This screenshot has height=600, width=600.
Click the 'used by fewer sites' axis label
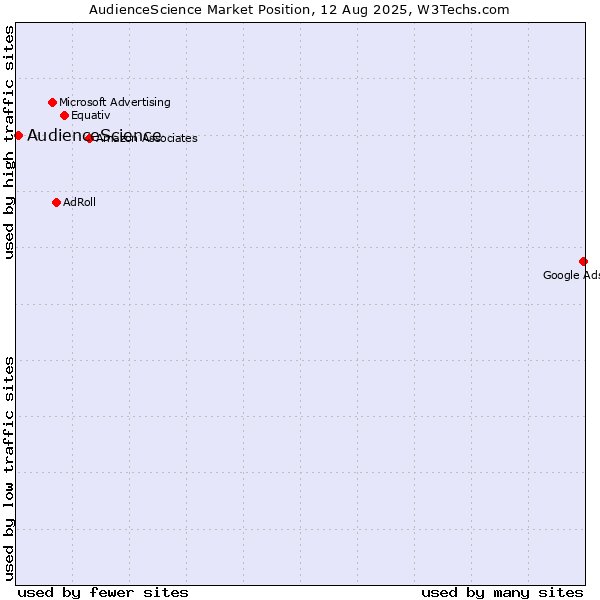pos(103,593)
